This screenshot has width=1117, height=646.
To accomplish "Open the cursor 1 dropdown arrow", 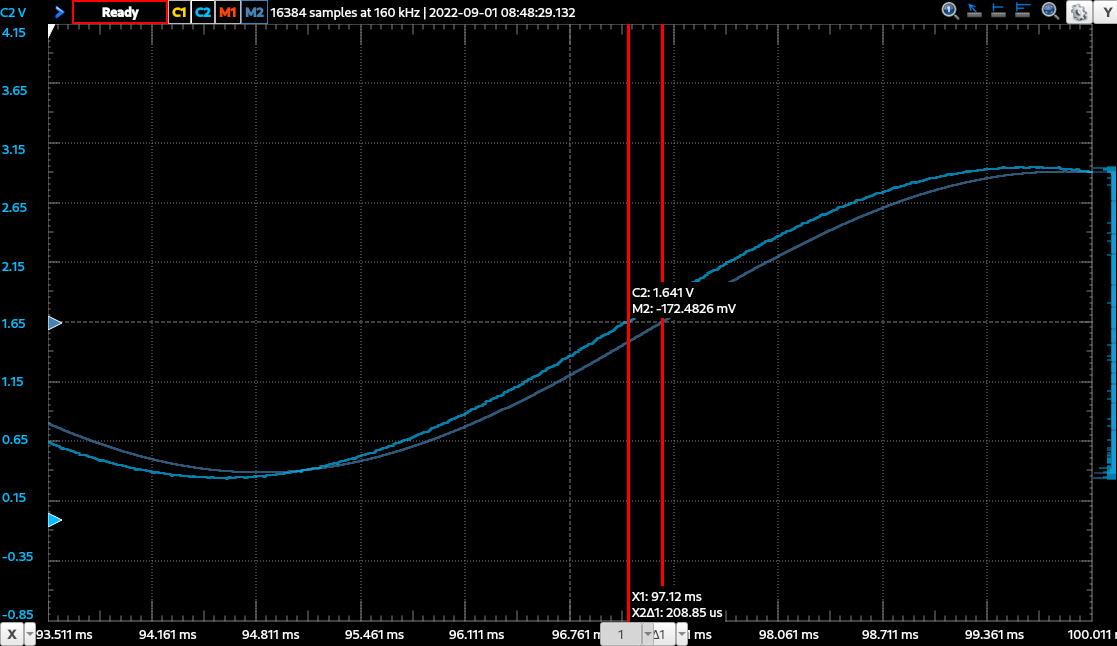I will (x=648, y=634).
